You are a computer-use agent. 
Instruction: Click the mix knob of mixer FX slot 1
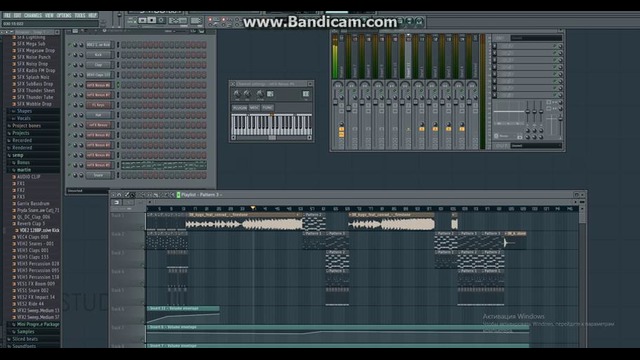point(560,46)
